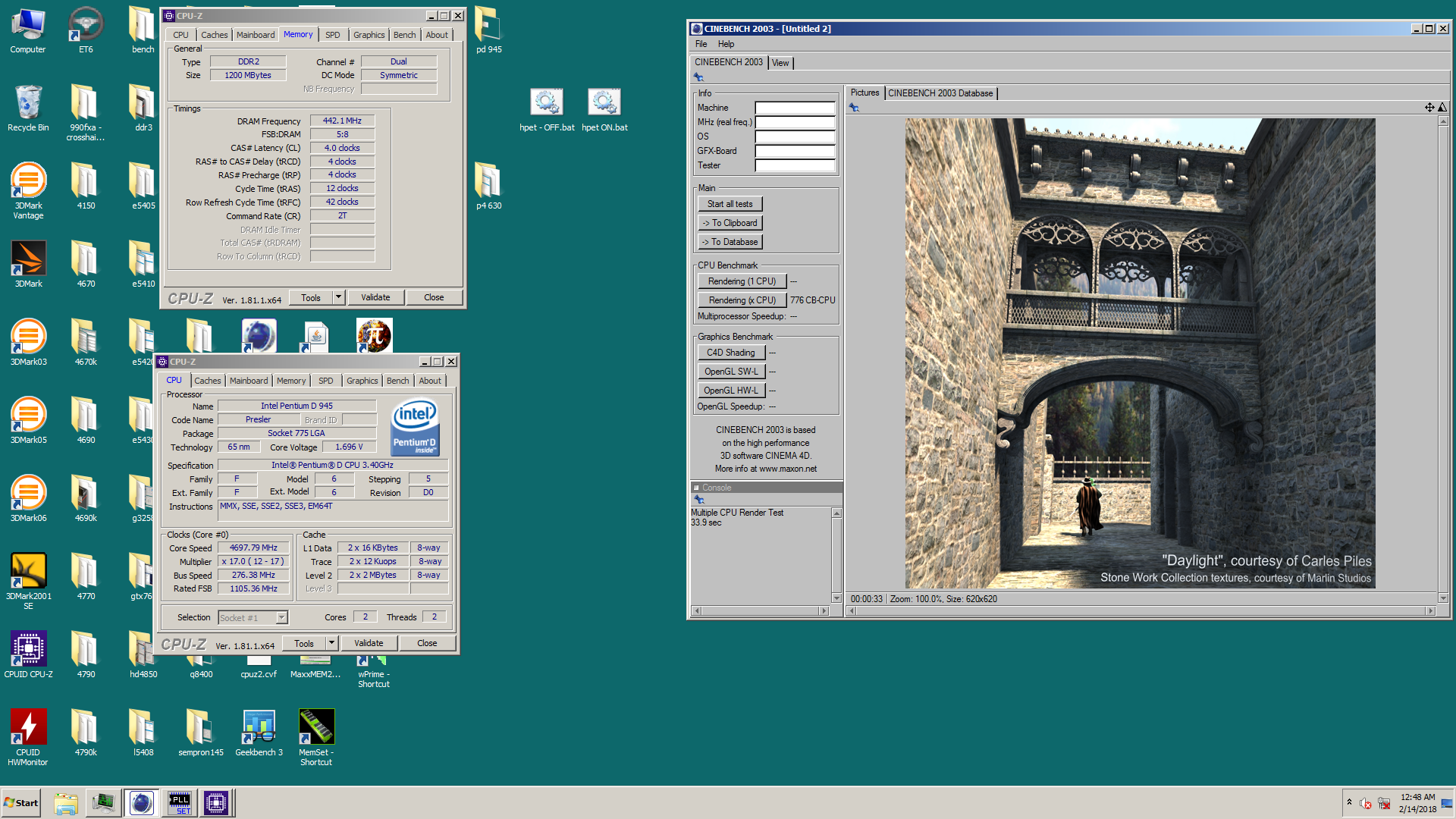Open Tools dropdown arrow in memory CPU-Z
1456x819 pixels.
[x=339, y=297]
